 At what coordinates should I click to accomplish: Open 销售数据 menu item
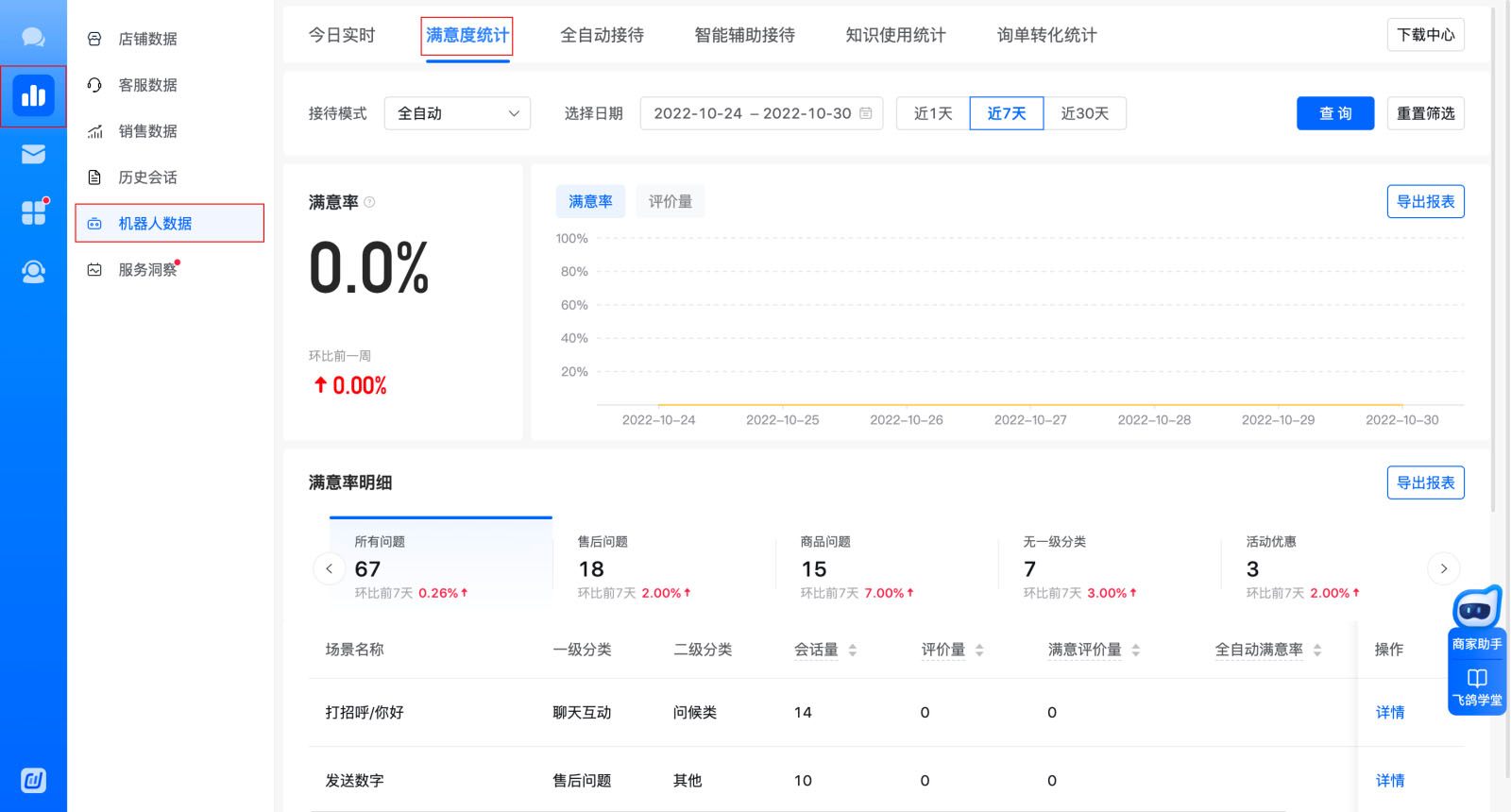click(170, 131)
